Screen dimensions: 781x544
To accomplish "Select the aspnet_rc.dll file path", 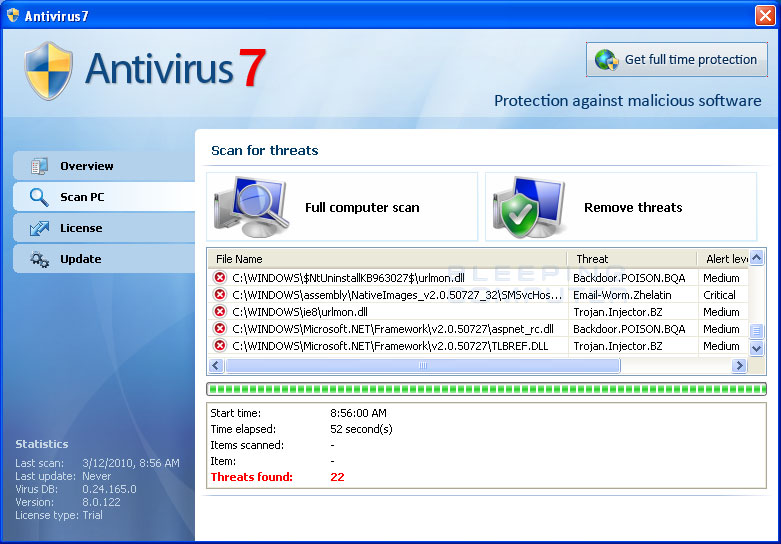I will (393, 329).
